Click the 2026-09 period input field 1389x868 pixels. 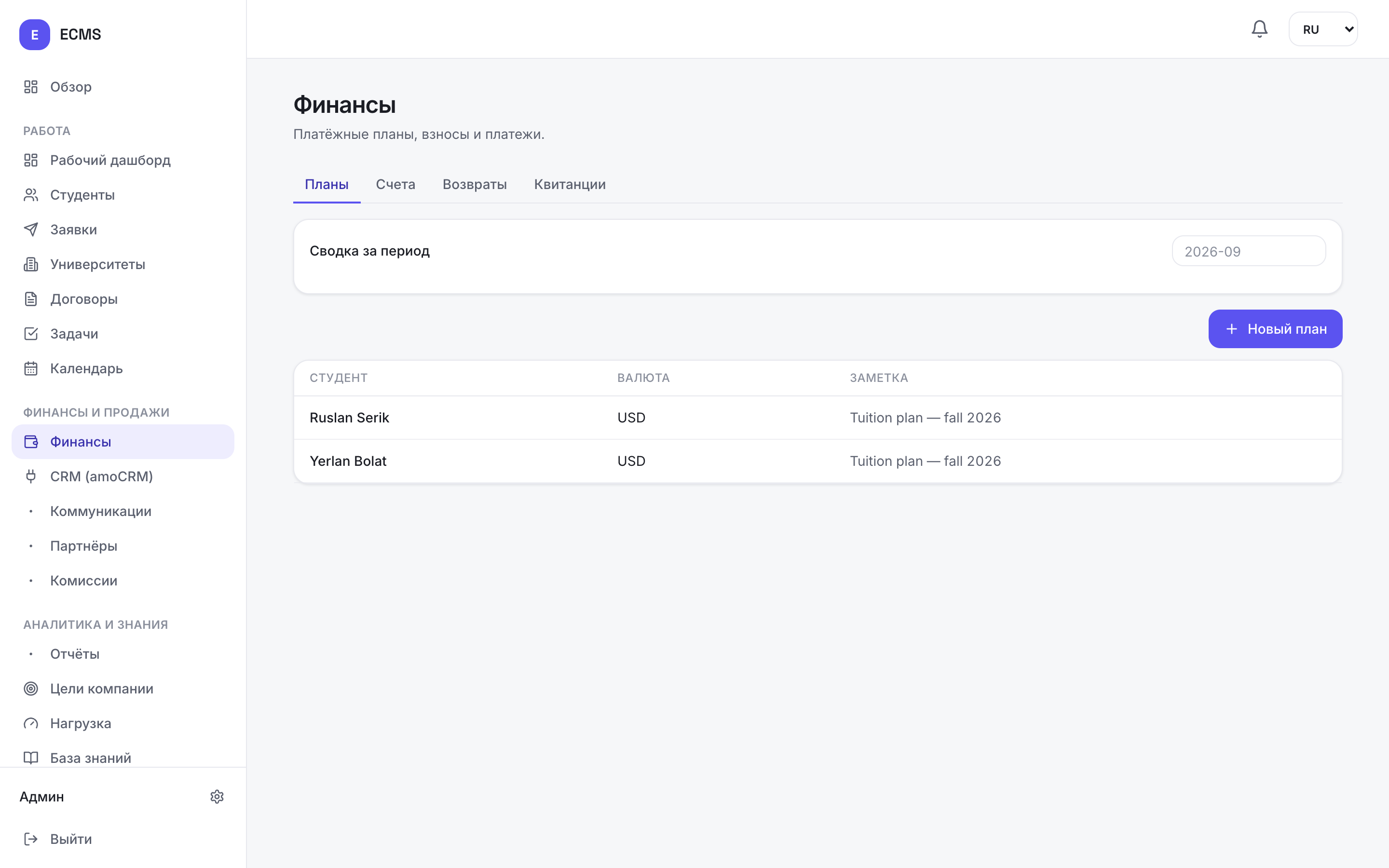1248,251
